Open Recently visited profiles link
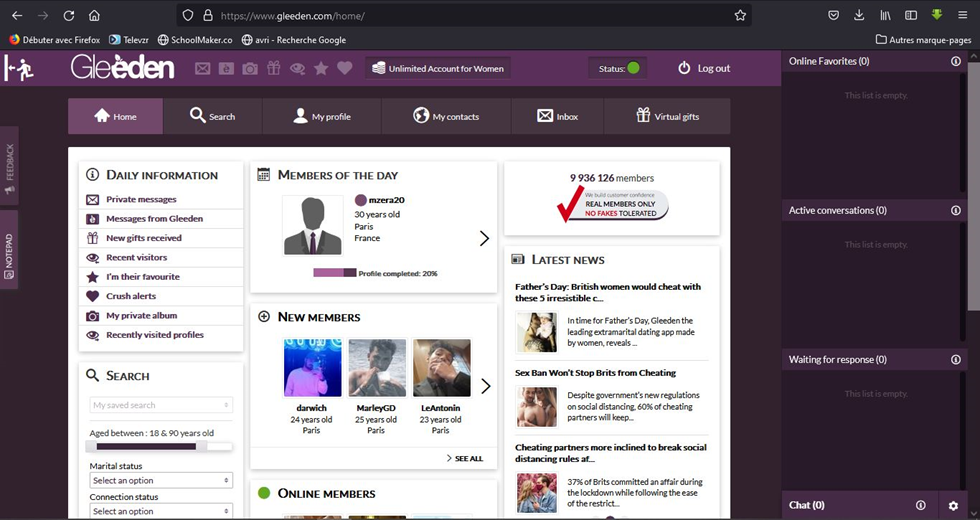Viewport: 980px width, 520px height. [155, 335]
